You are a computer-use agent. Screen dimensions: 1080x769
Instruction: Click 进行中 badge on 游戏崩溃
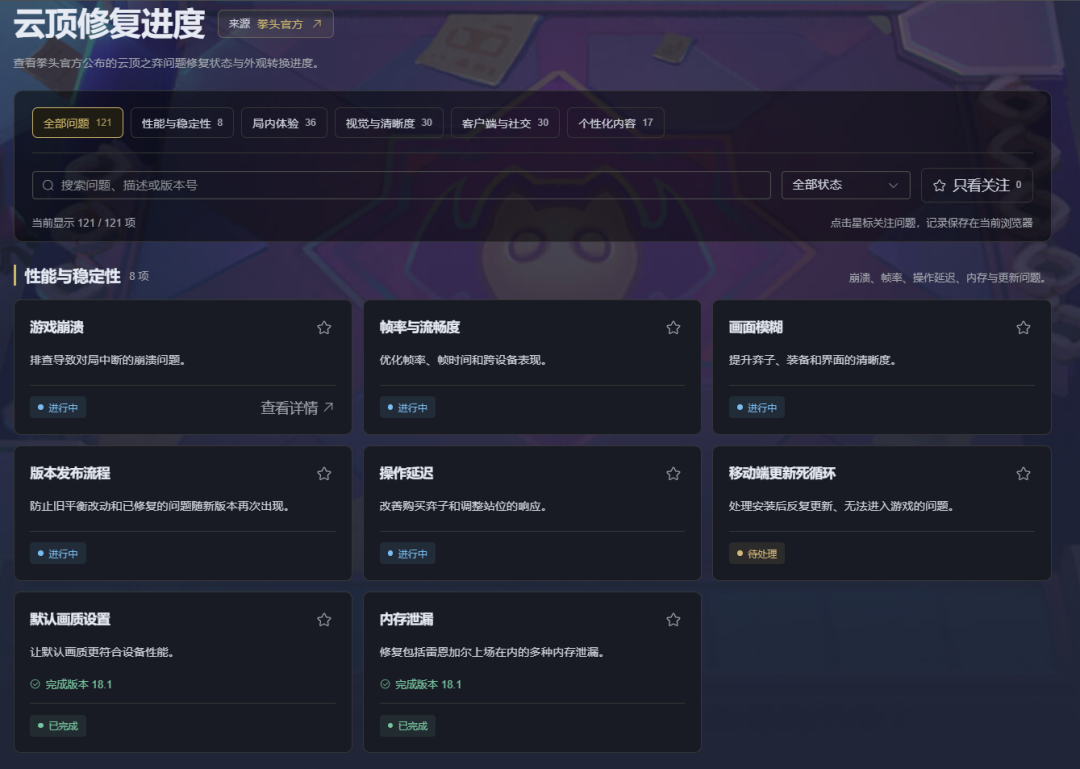pyautogui.click(x=58, y=408)
